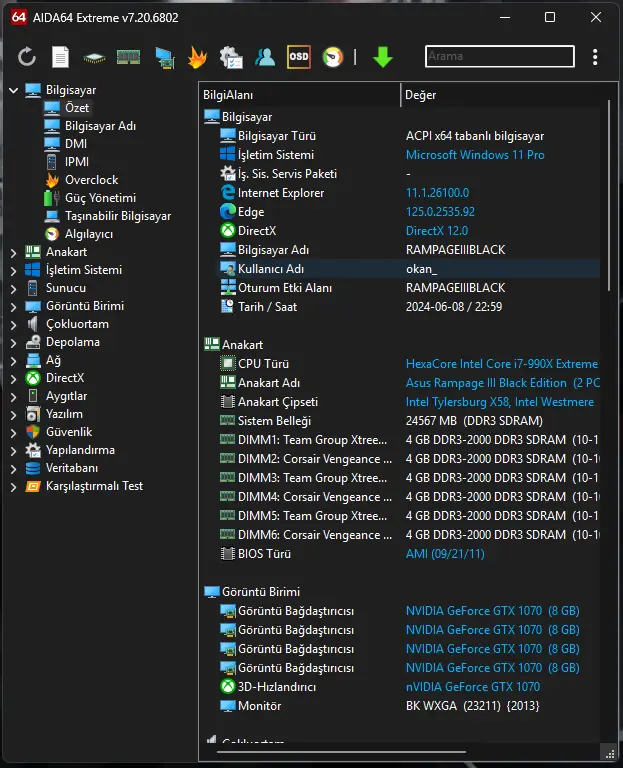Select the DIMM1: Team Group Xtreem row

(409, 440)
